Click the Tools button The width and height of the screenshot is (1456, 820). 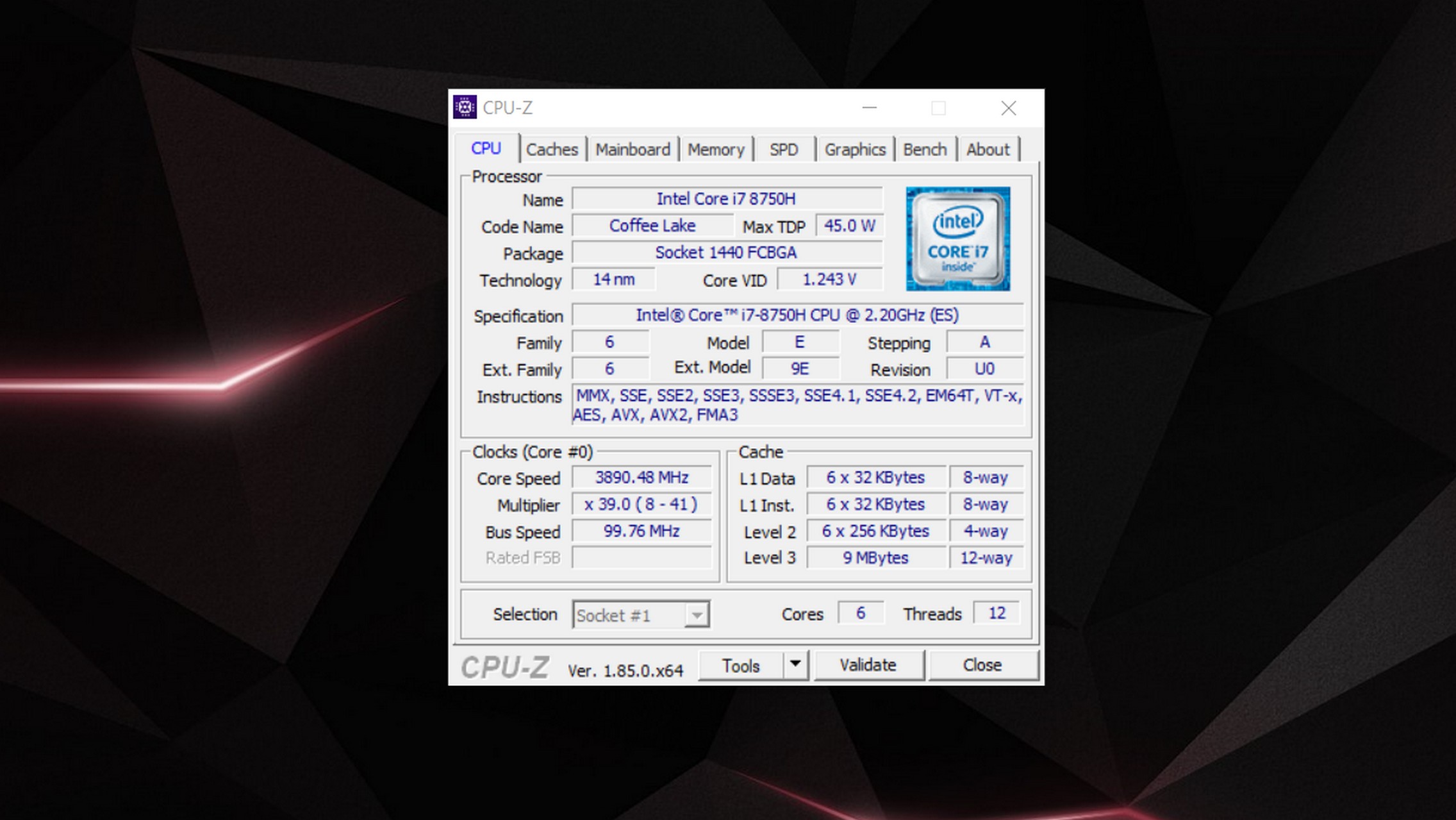[741, 665]
